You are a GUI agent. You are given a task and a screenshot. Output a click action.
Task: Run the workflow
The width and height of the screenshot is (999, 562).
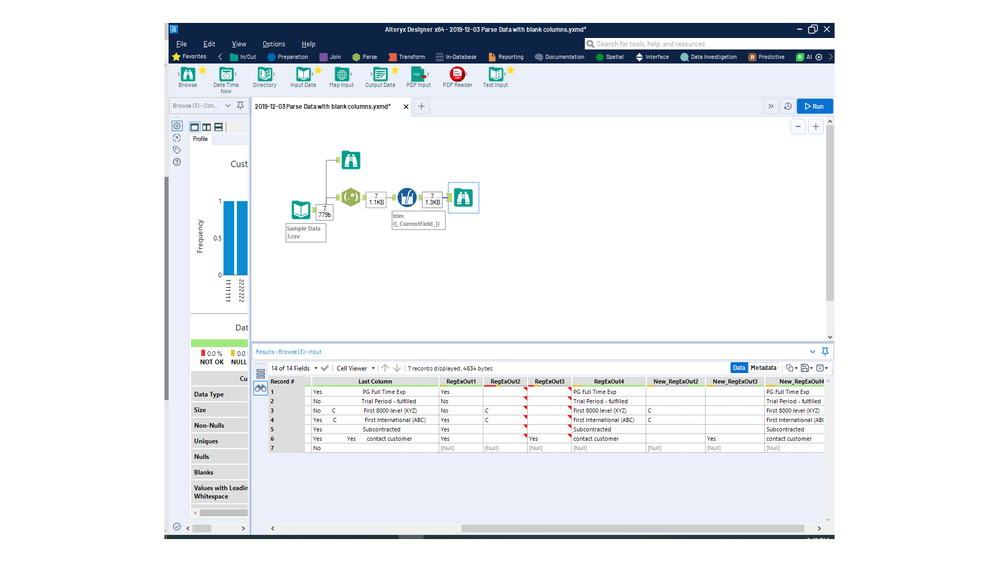814,106
